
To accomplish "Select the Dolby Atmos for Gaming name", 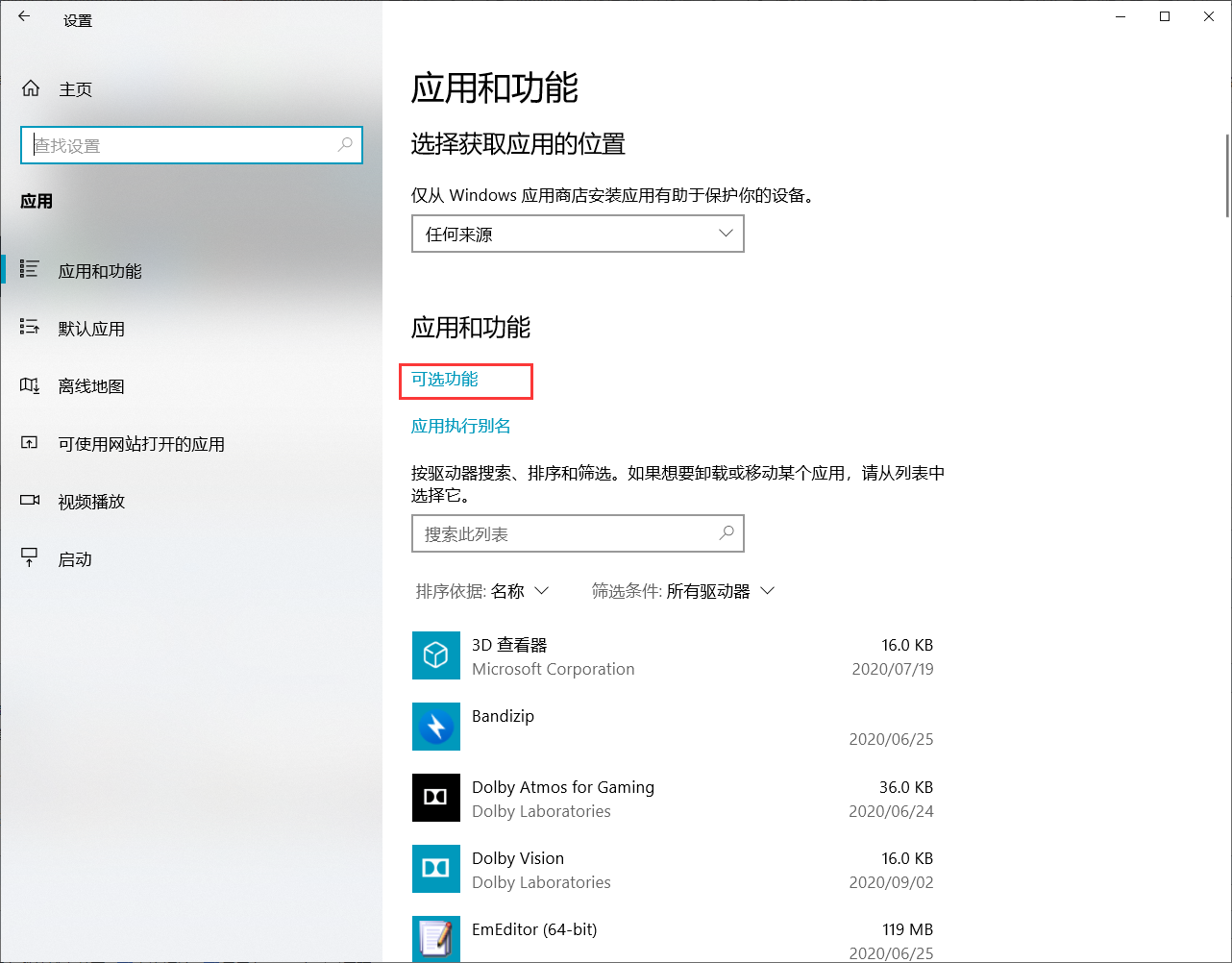I will 563,787.
